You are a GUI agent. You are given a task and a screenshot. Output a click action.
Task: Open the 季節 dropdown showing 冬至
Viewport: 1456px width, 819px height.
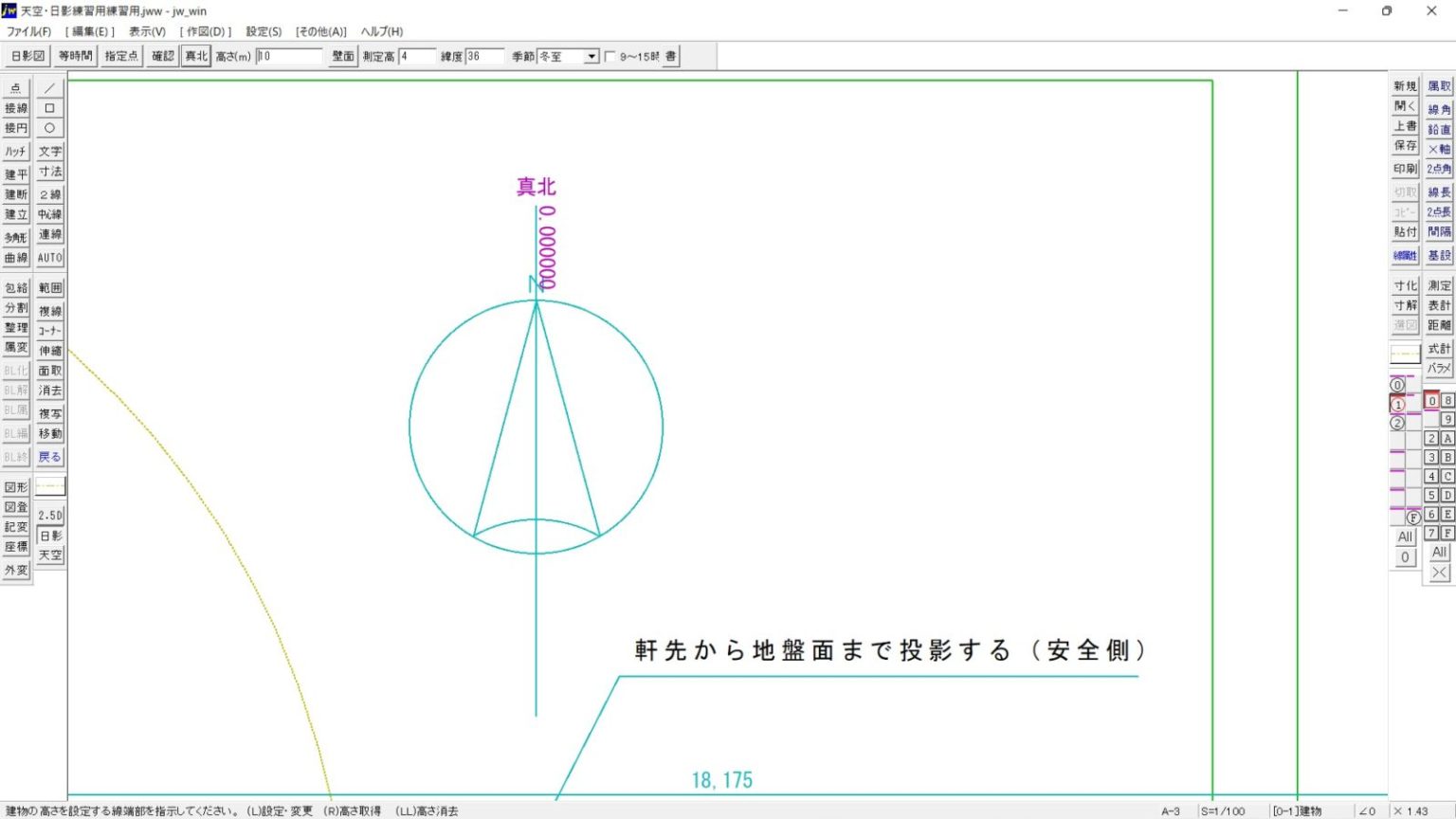(x=592, y=55)
